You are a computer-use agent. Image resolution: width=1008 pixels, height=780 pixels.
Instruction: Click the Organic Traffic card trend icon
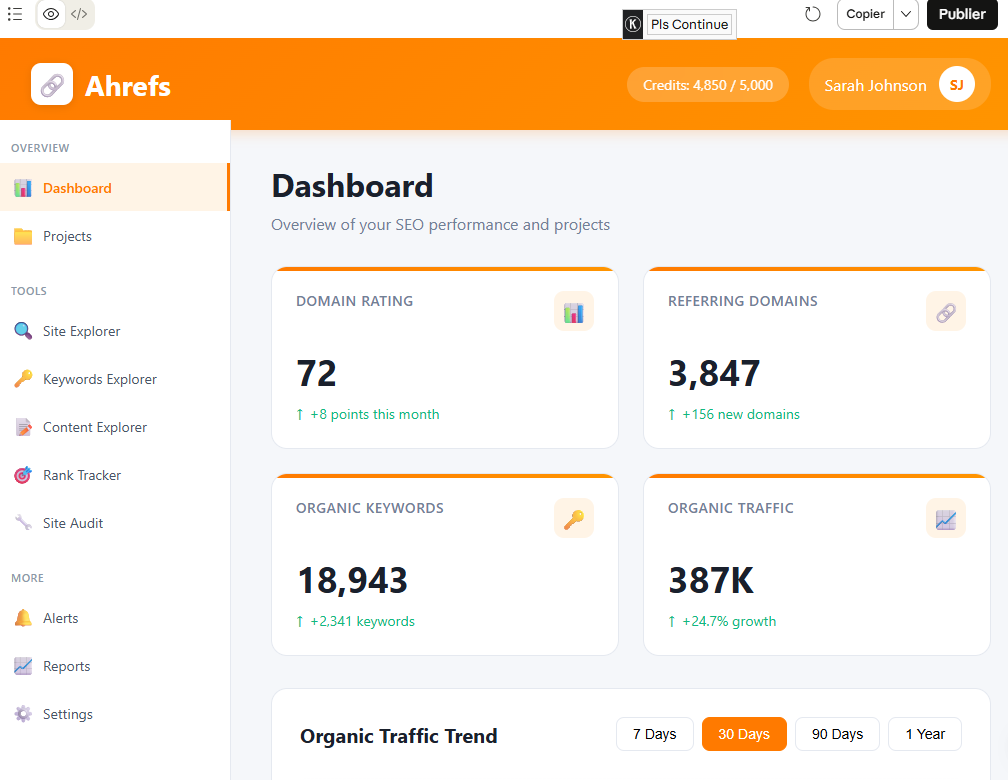click(946, 518)
